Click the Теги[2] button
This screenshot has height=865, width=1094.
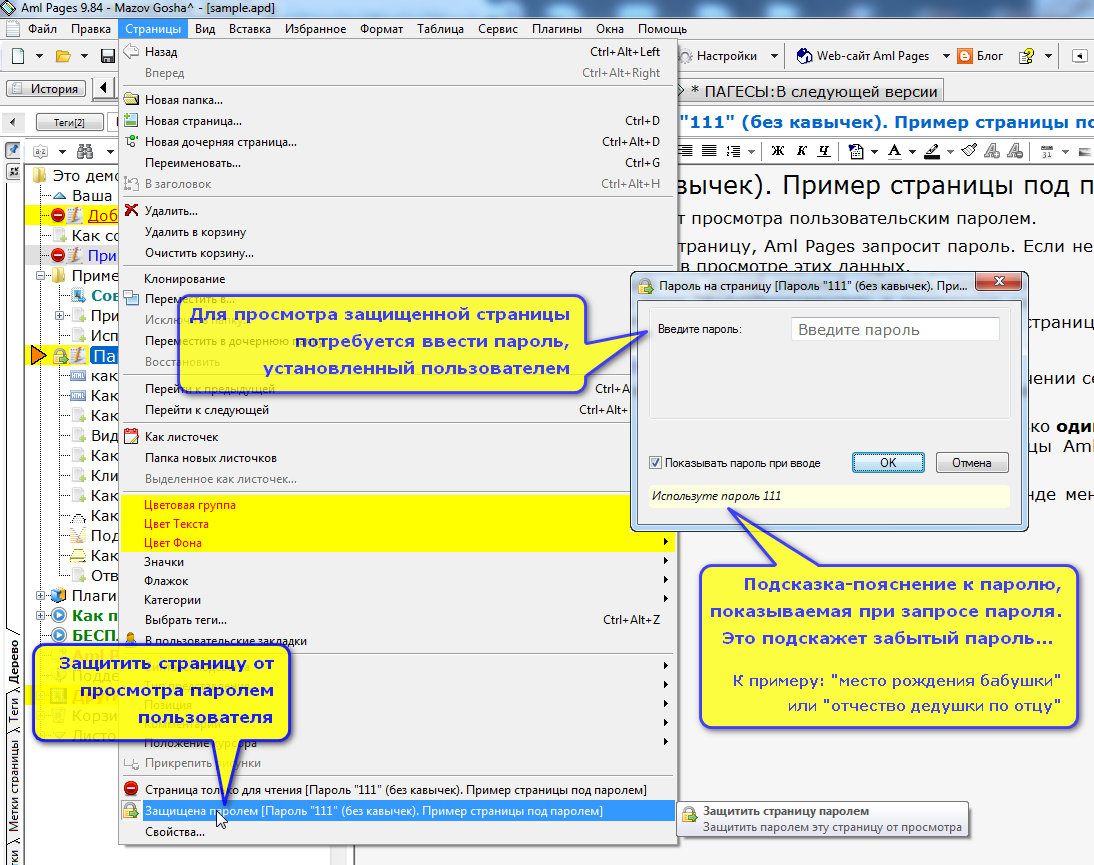pos(69,122)
